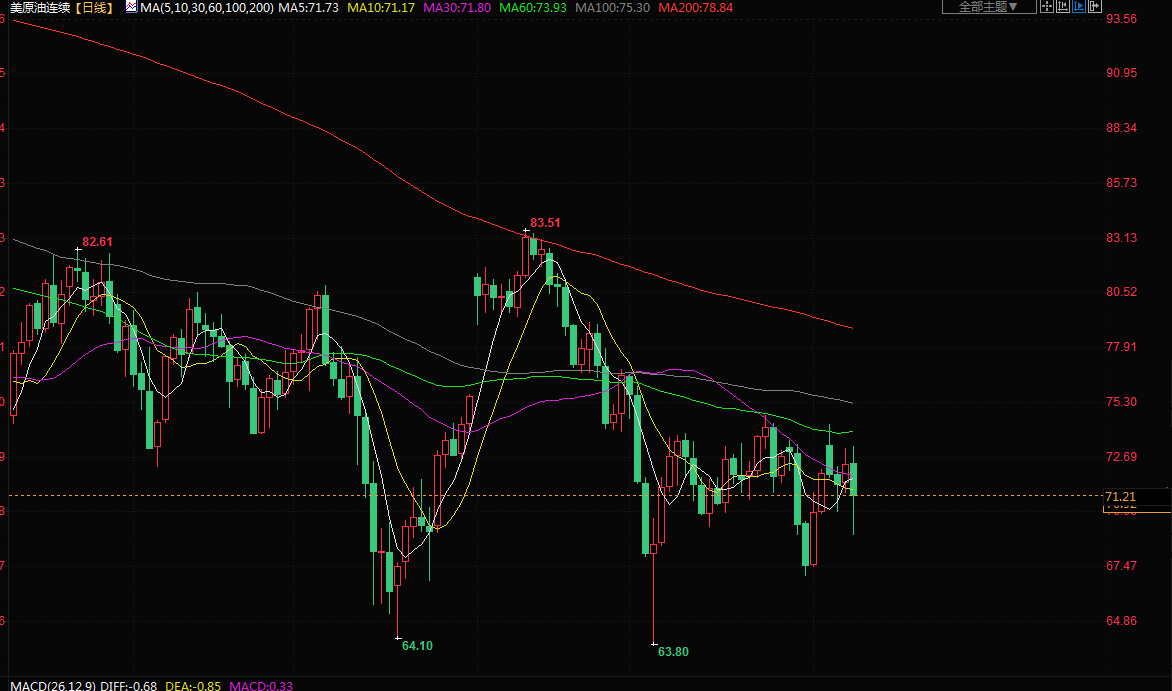The height and width of the screenshot is (691, 1172).
Task: Select the MA(5,10,30,60,100,200) parameter label
Action: coord(207,7)
